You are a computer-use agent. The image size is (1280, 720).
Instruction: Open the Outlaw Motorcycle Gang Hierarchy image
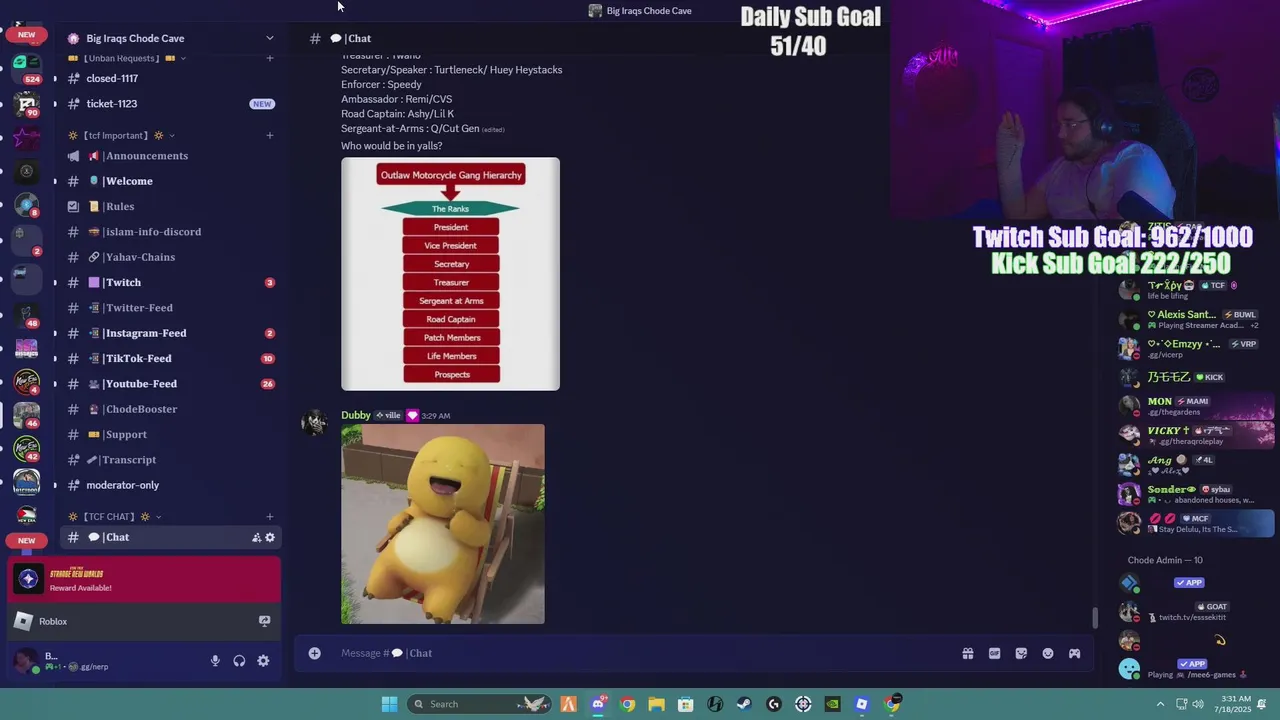coord(450,274)
